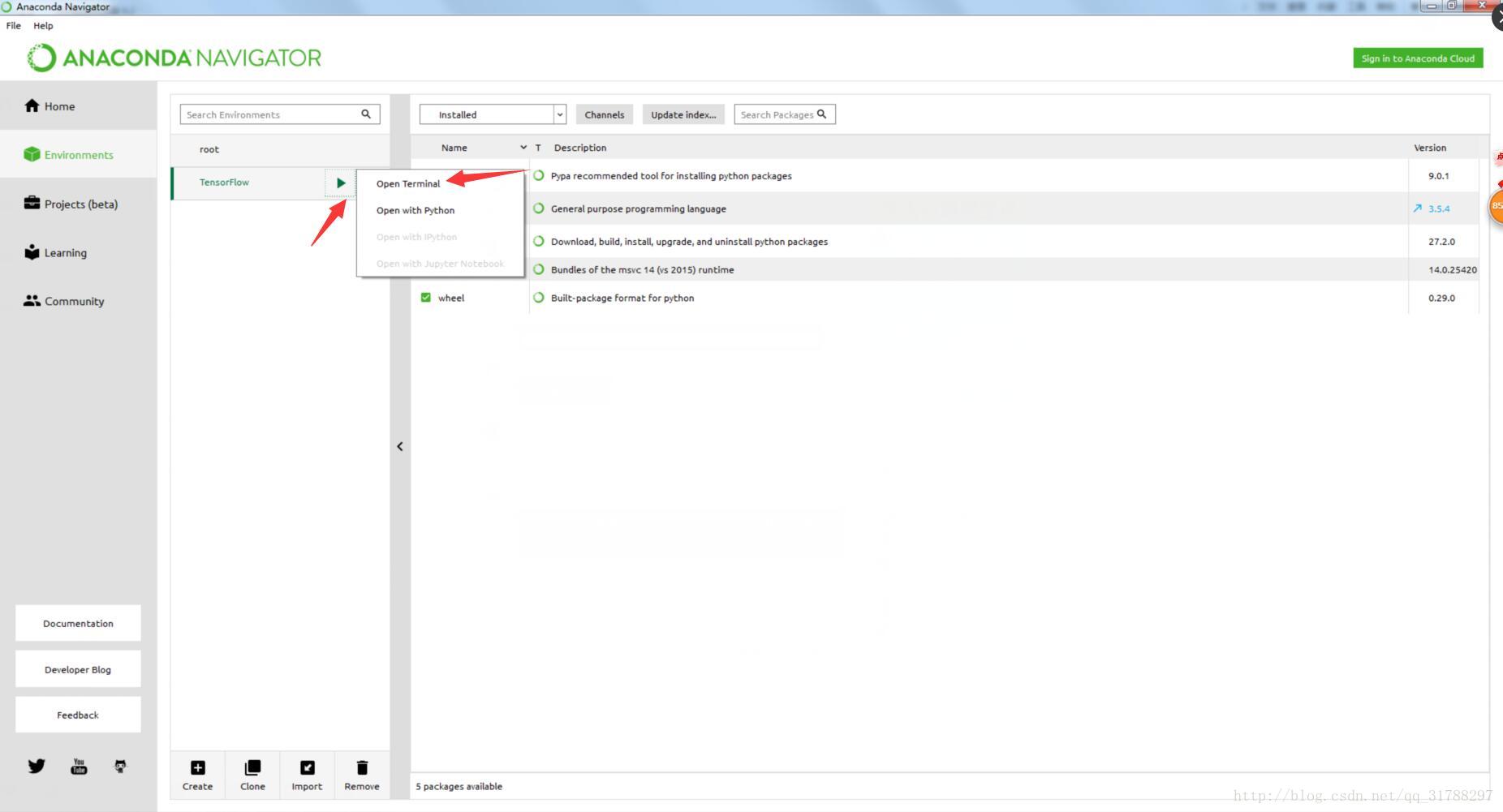
Task: Click version 14.0.25420
Action: point(1453,269)
